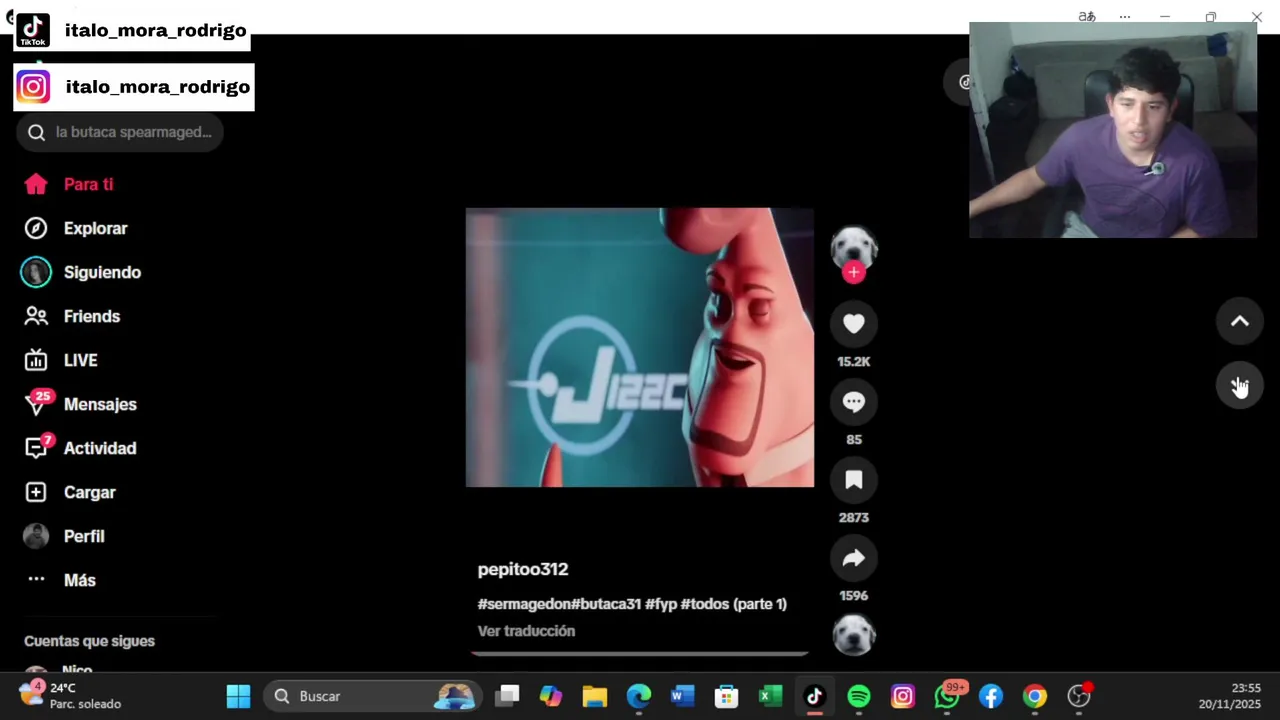Go to previous video with the up chevron
The height and width of the screenshot is (720, 1280).
coord(1240,321)
